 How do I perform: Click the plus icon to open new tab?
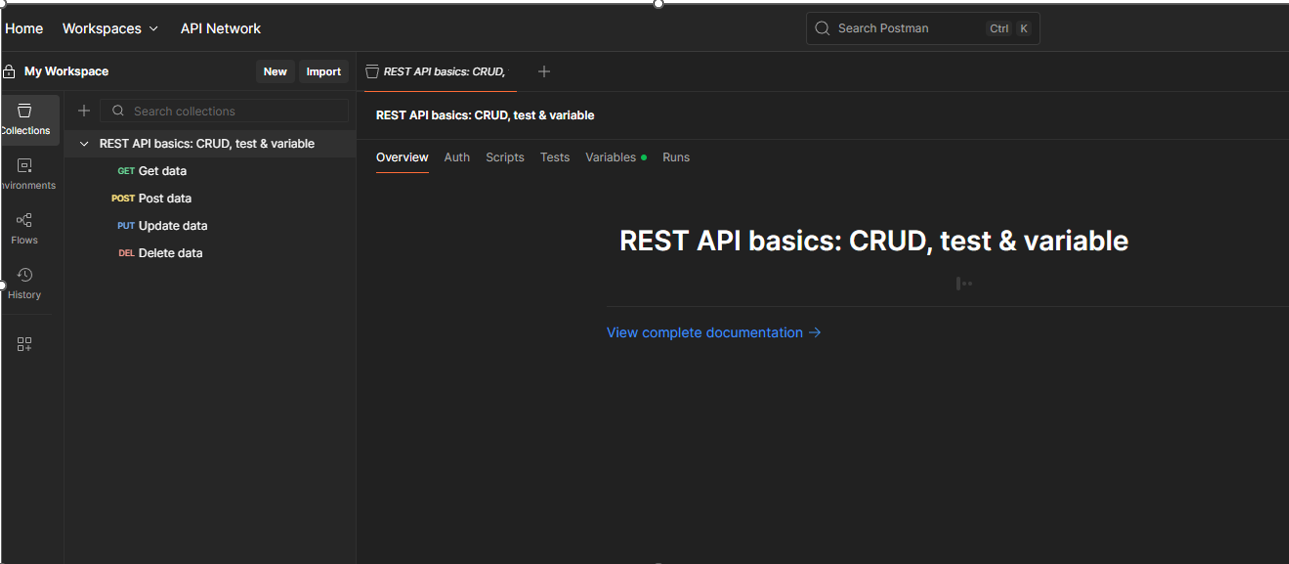tap(544, 71)
